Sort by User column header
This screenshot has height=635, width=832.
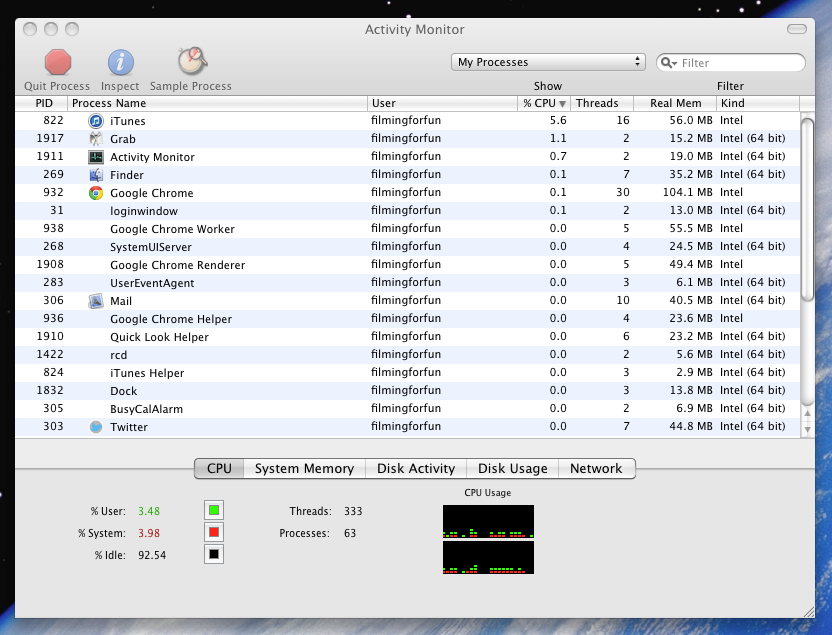pyautogui.click(x=443, y=103)
